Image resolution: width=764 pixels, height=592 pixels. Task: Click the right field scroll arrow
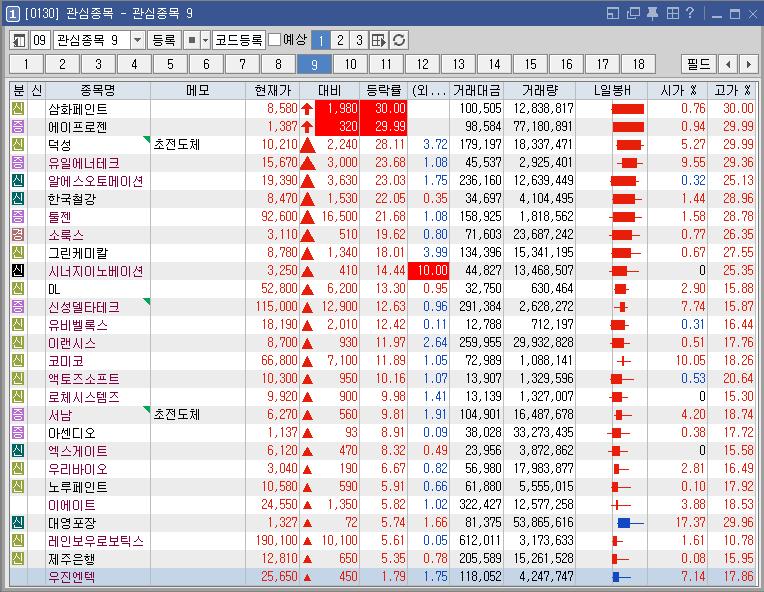(x=748, y=64)
